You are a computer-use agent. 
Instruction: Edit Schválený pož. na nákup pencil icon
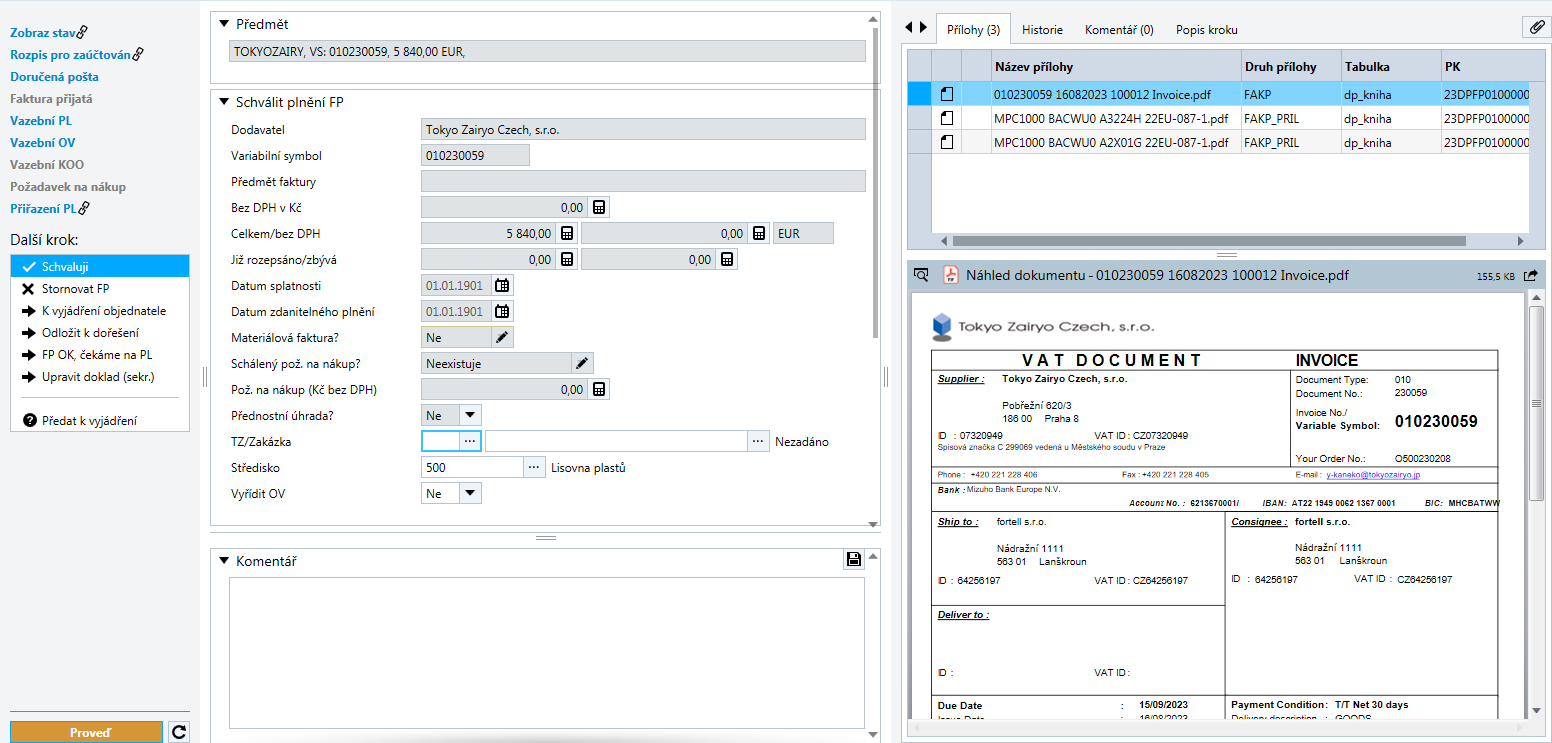pyautogui.click(x=583, y=364)
